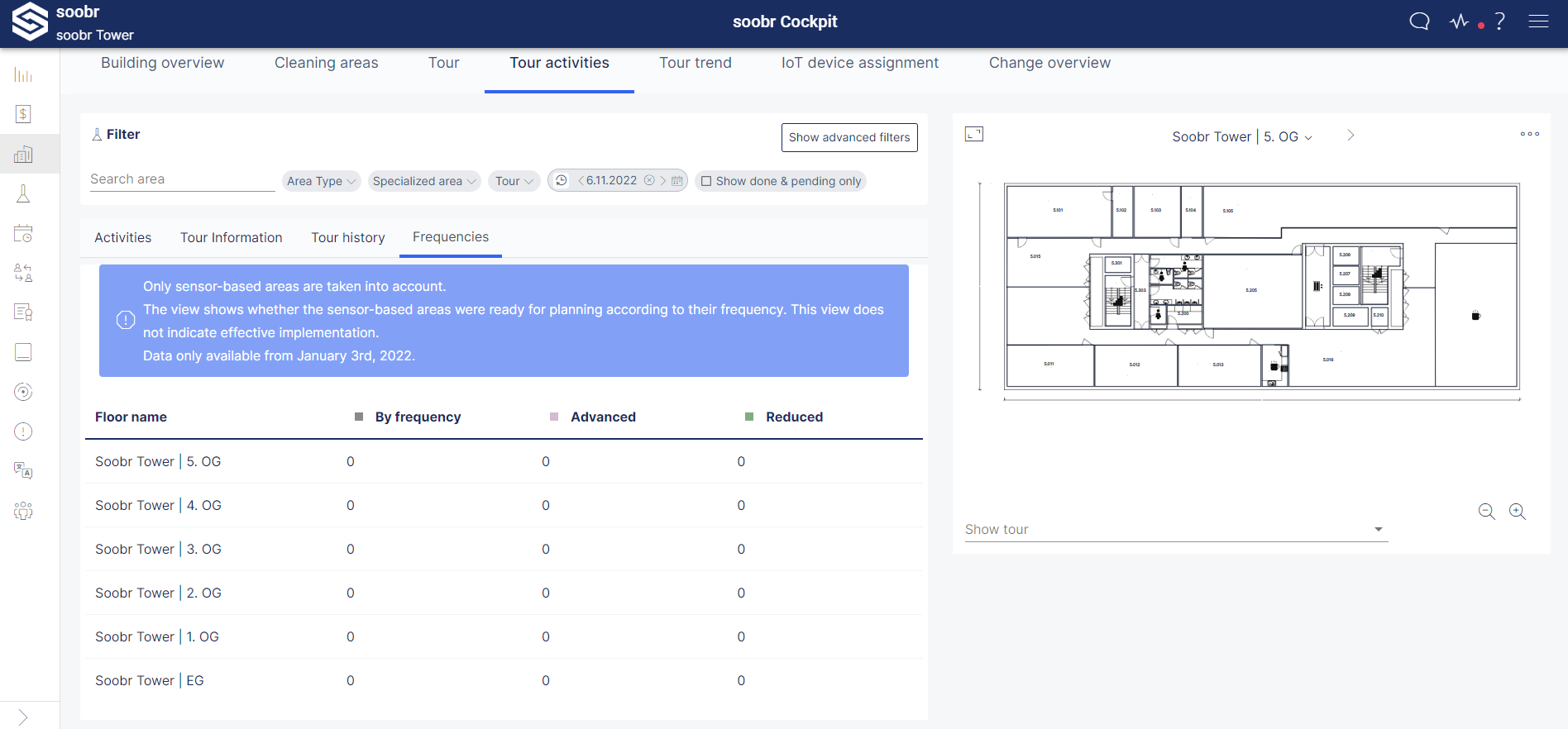Go to previous date in date filter
The height and width of the screenshot is (729, 1568).
tap(581, 180)
